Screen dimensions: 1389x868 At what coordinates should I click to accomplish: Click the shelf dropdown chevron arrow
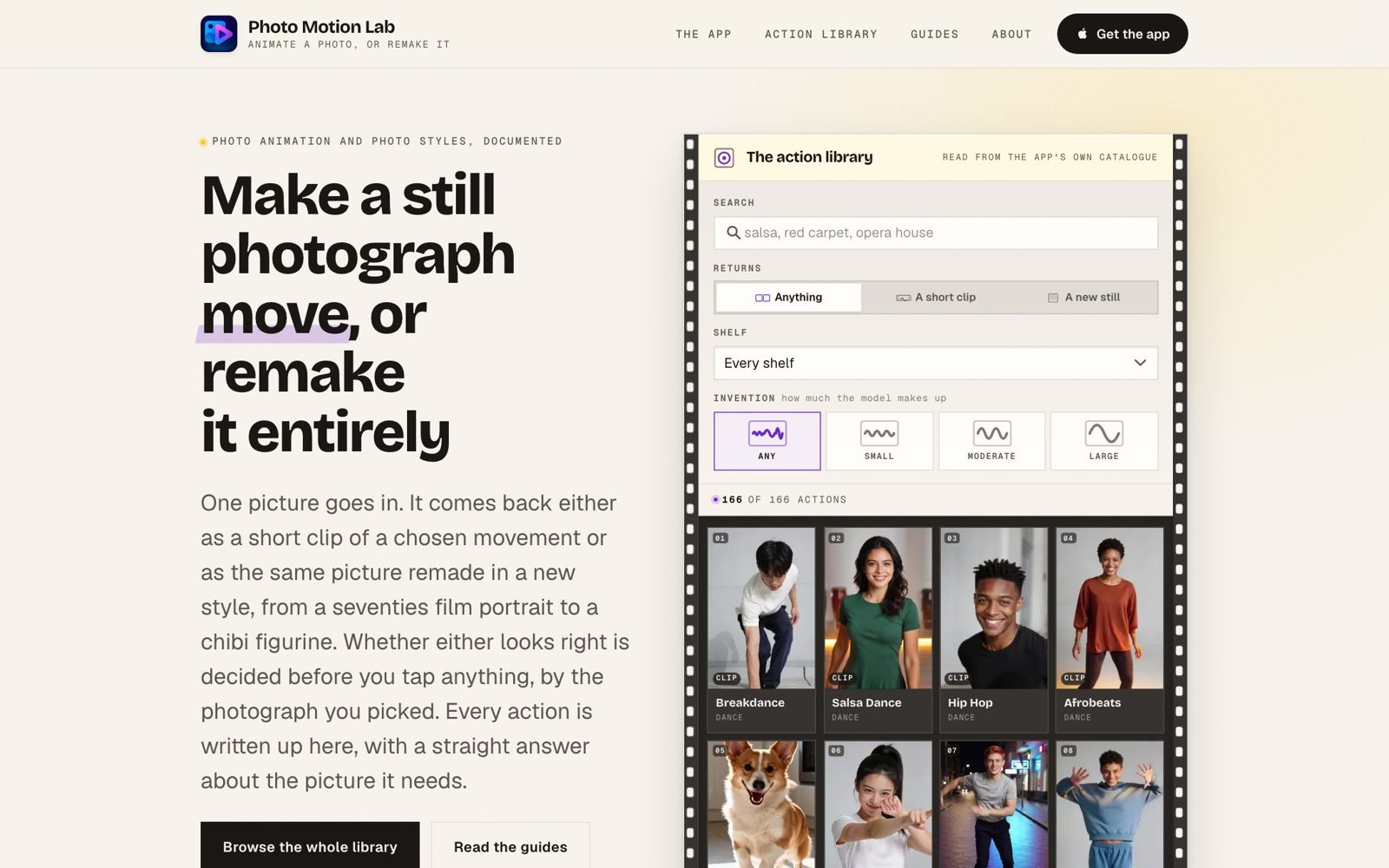[x=1140, y=363]
